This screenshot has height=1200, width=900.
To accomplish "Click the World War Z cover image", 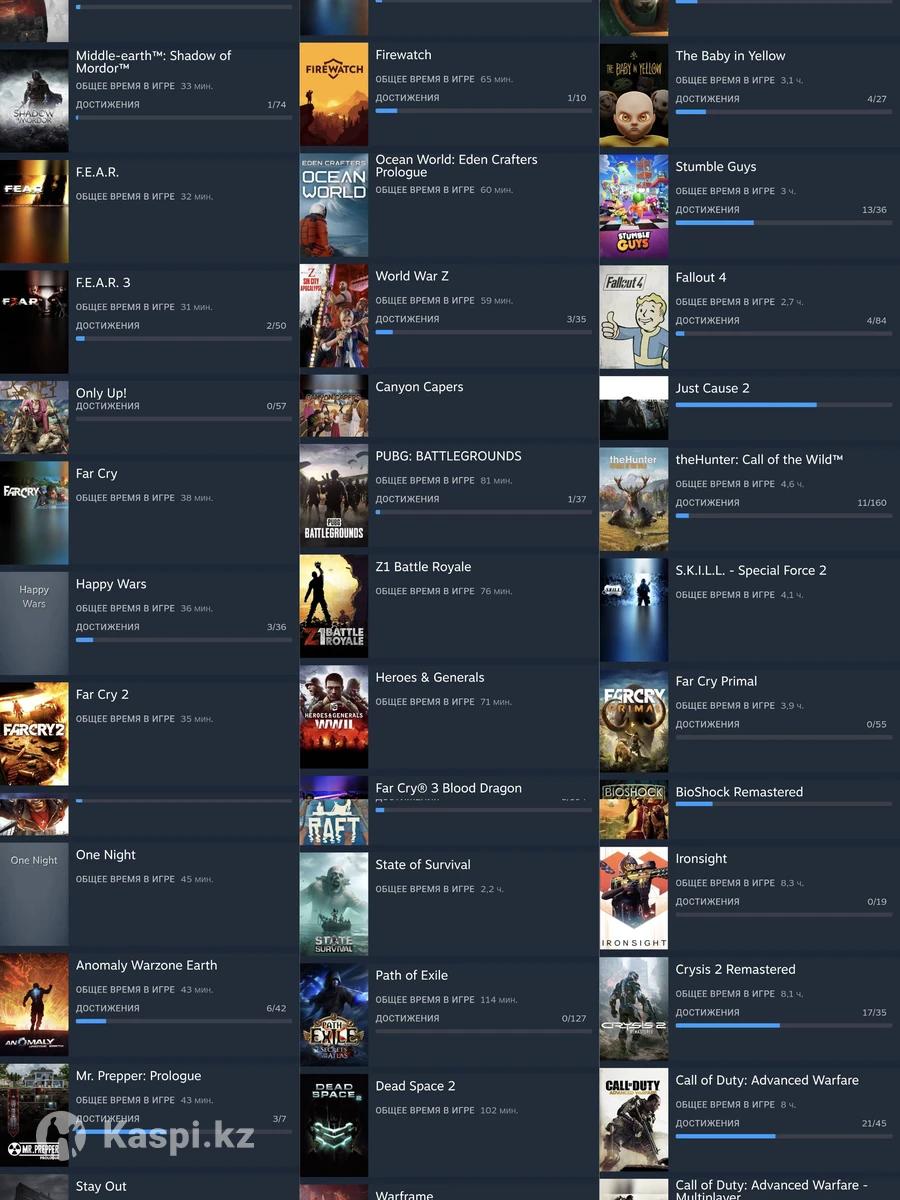I will tap(334, 316).
